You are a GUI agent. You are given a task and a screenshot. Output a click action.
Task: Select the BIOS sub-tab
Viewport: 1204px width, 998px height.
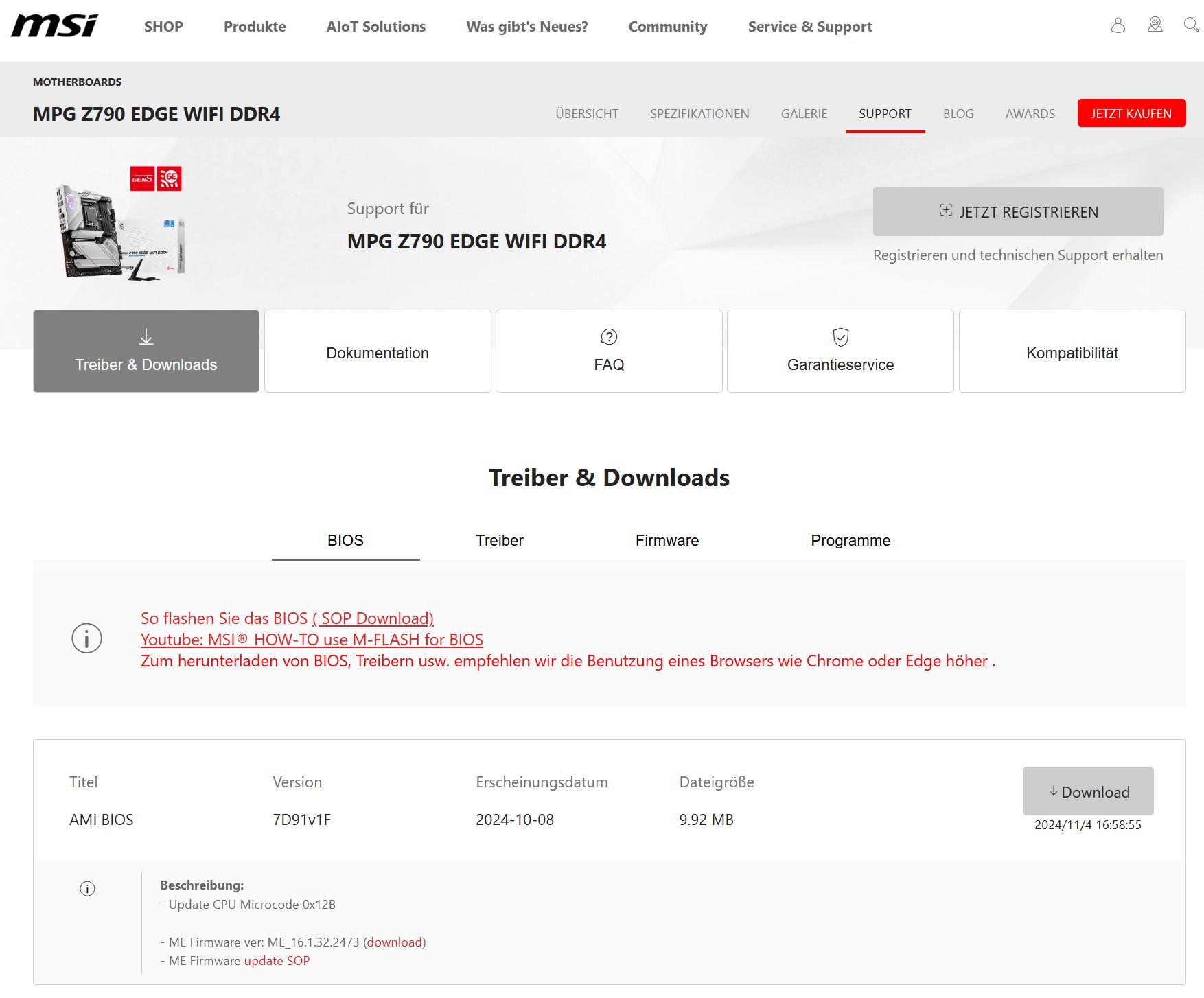345,541
